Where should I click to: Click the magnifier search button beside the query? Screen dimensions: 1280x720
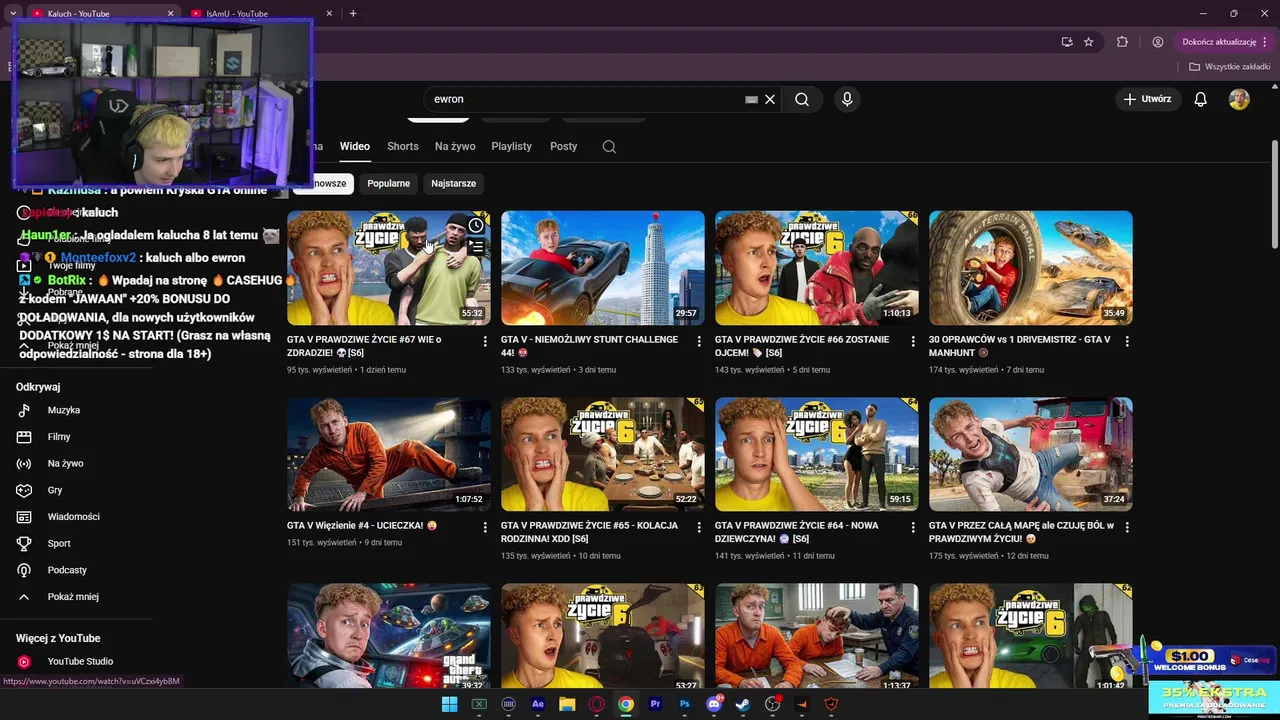[802, 99]
